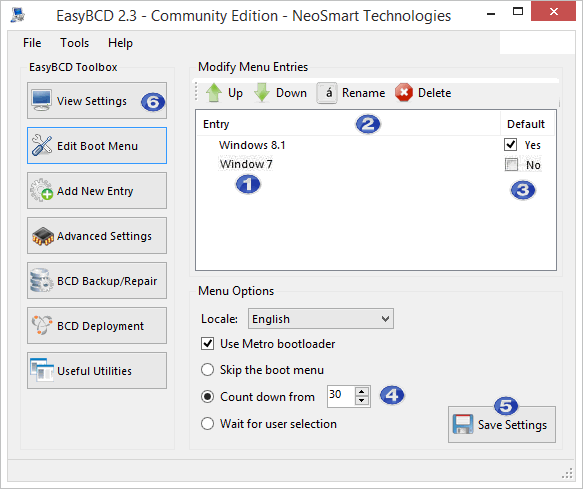Decrease countdown with the spinner down arrow
The width and height of the screenshot is (583, 489).
pyautogui.click(x=362, y=400)
